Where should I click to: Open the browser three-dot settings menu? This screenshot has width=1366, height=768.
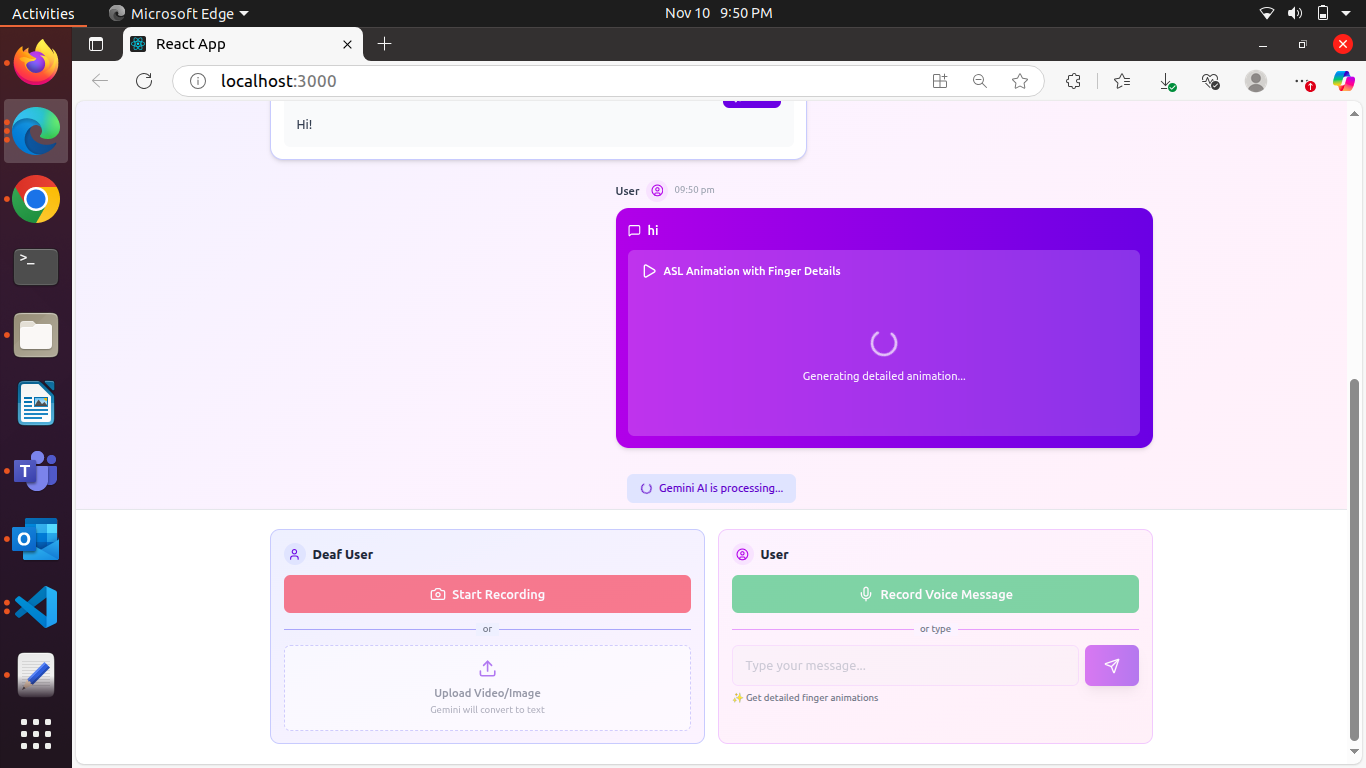(1299, 81)
